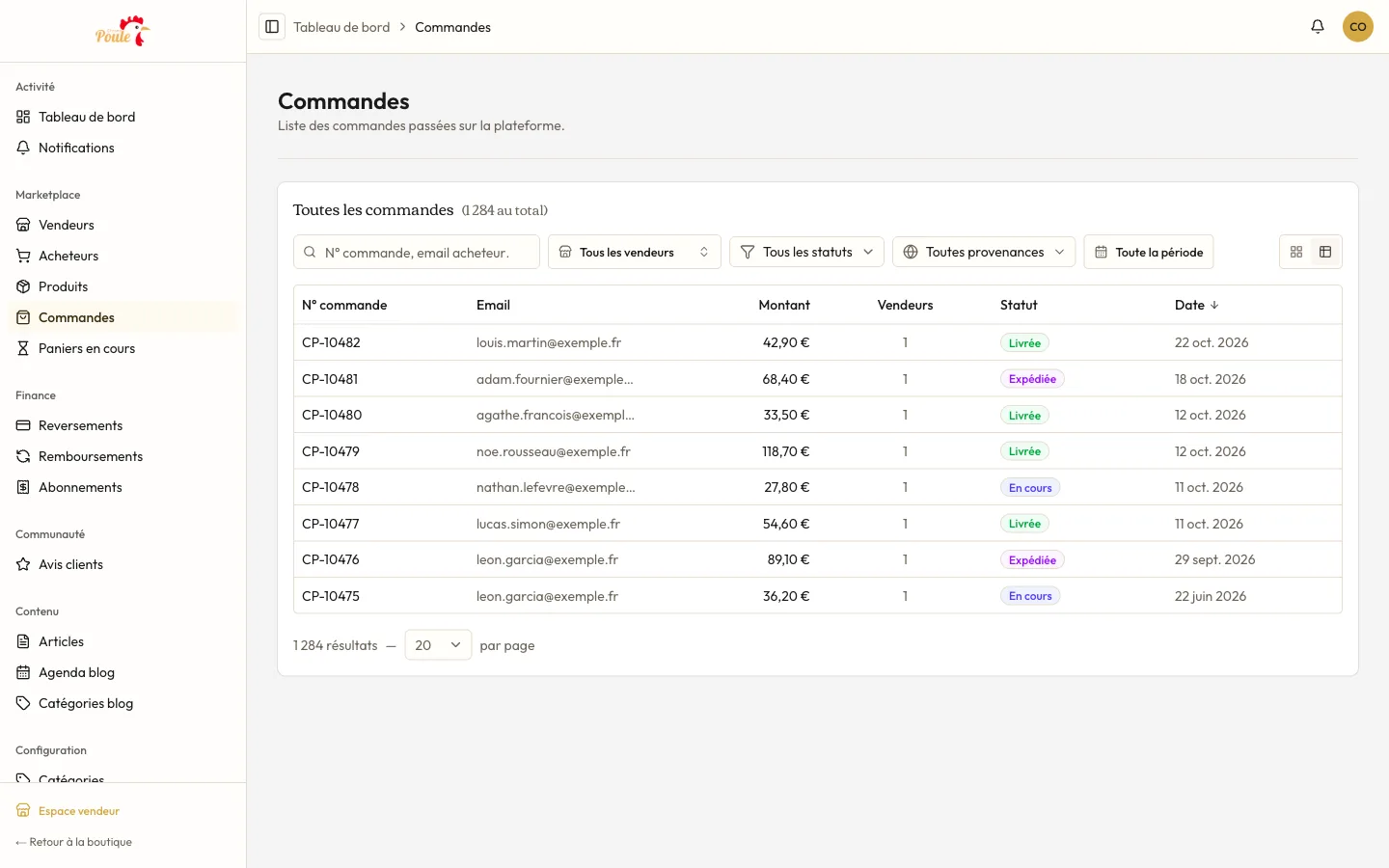Open order CP-10479
This screenshot has width=1389, height=868.
(331, 451)
